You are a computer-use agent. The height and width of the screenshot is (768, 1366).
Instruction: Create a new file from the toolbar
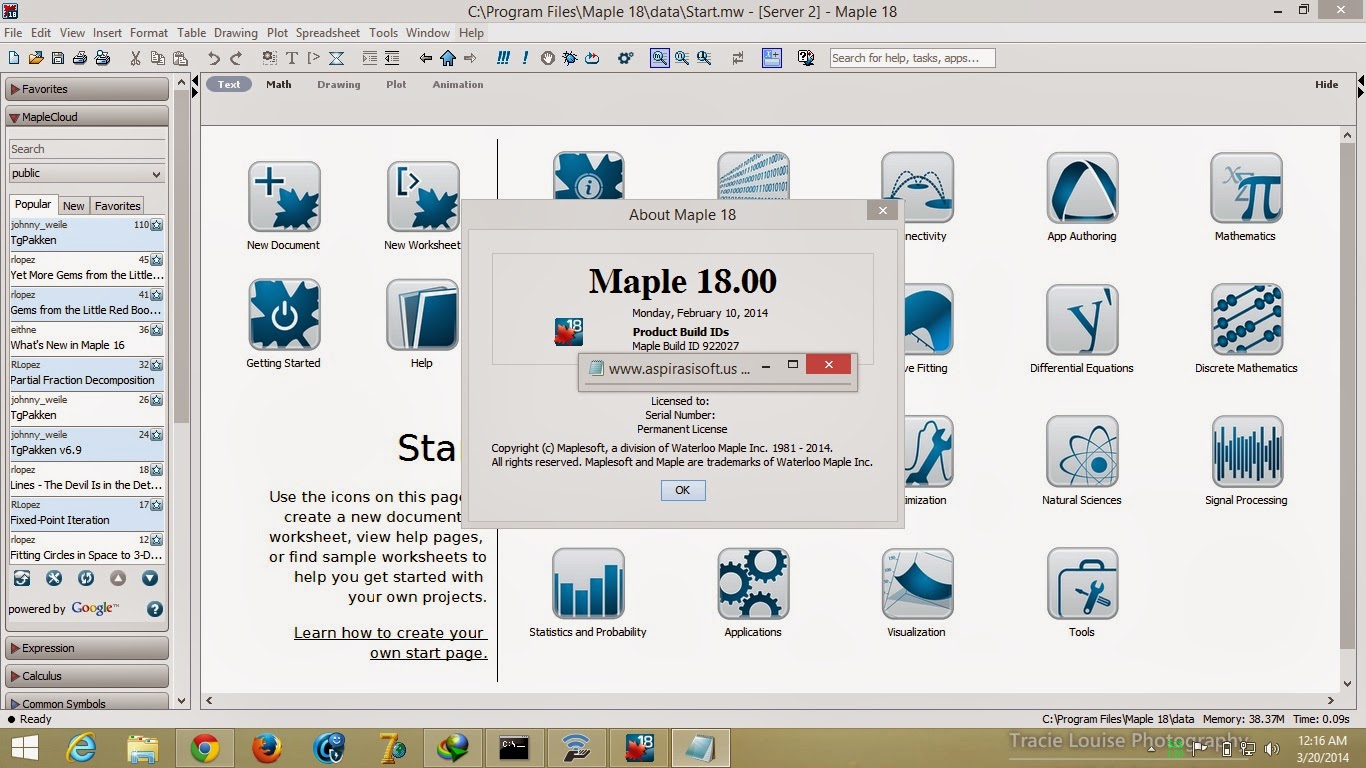pos(14,58)
